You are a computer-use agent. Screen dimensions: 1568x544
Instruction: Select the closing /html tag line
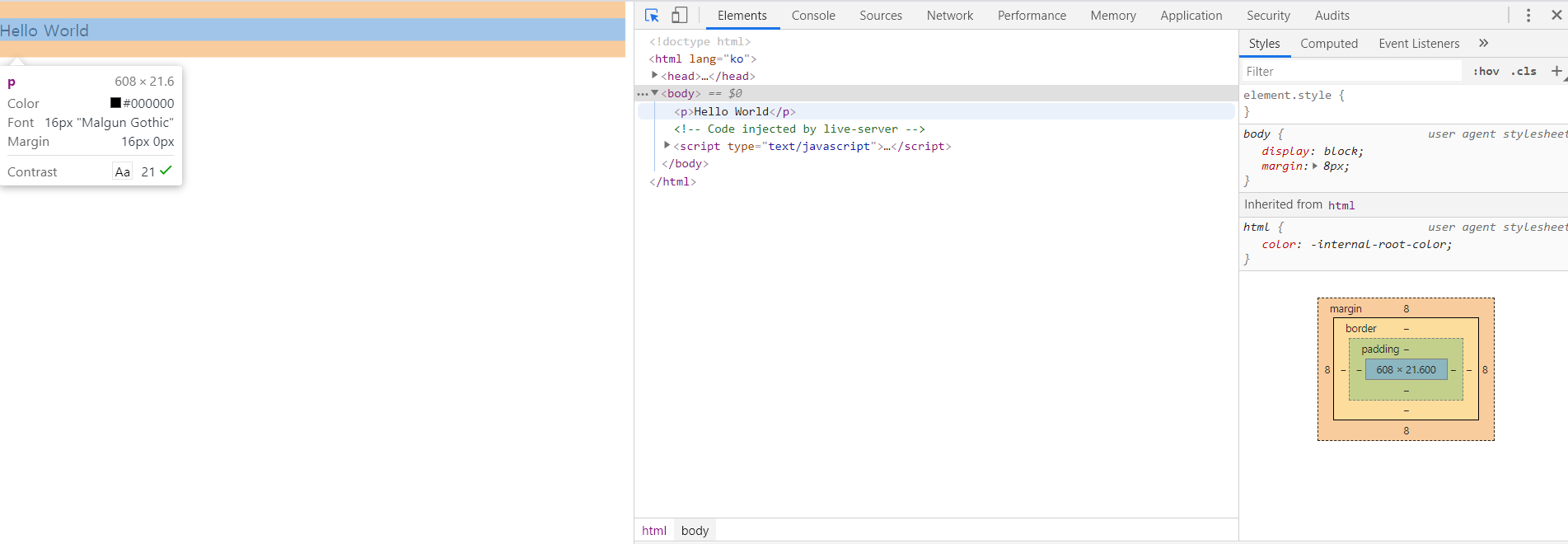tap(672, 181)
